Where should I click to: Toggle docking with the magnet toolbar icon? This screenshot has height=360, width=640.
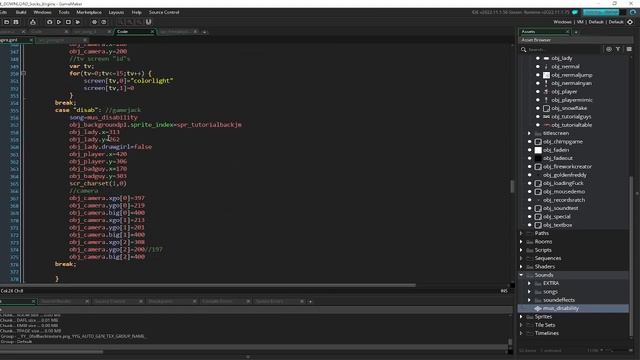pos(149,22)
